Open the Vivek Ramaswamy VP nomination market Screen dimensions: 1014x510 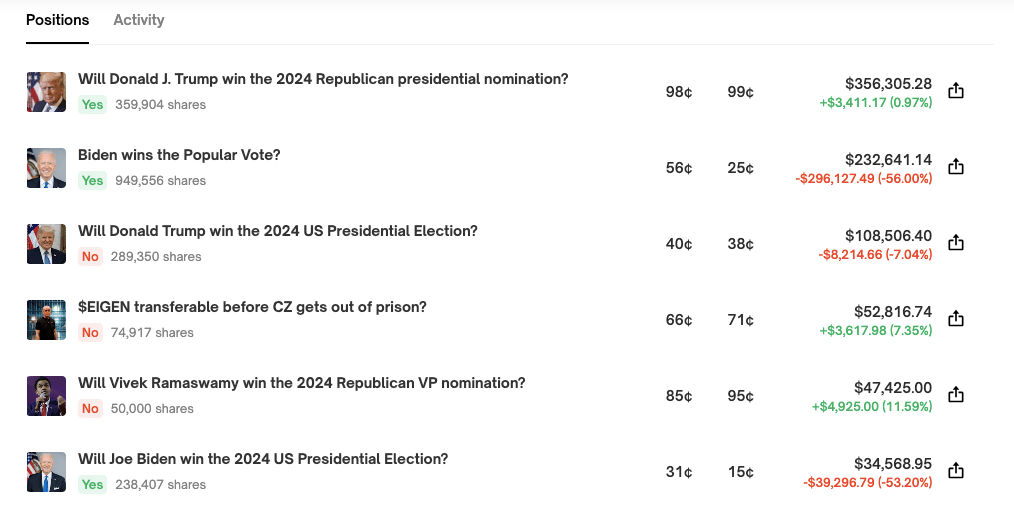click(301, 383)
